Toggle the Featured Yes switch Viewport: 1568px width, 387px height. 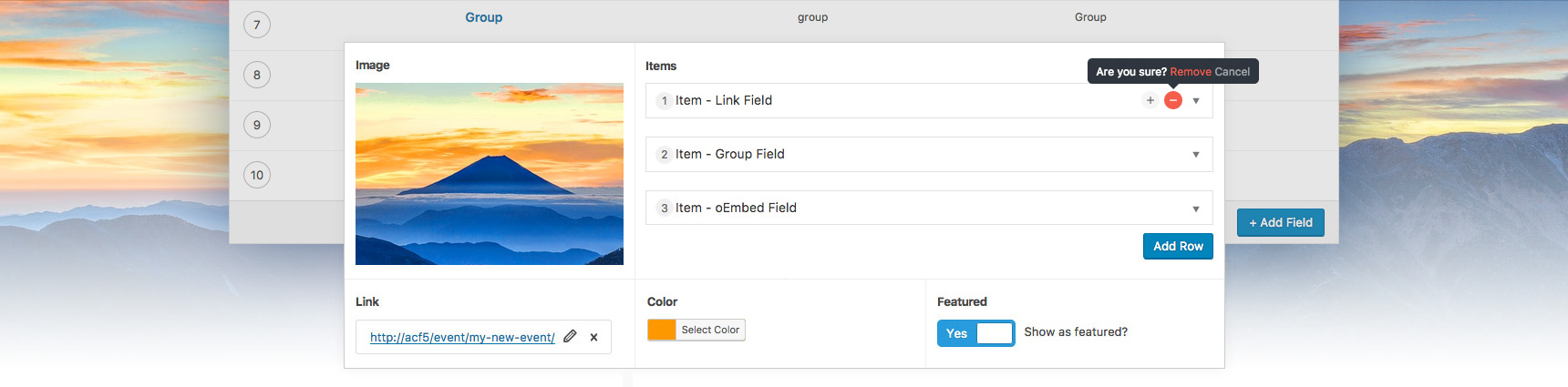(x=975, y=333)
